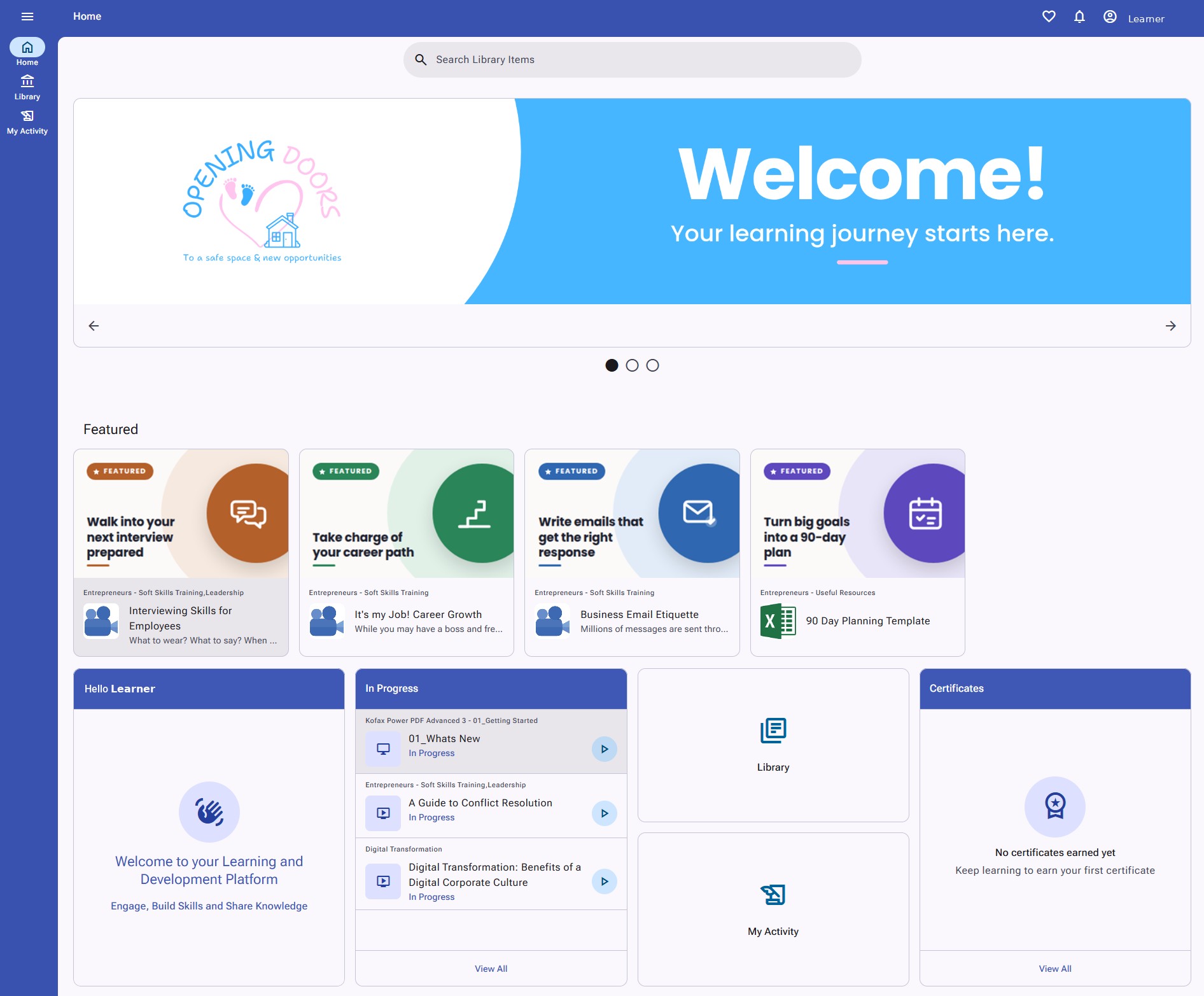1204x996 pixels.
Task: Open My Activity in the sidebar
Action: [27, 122]
